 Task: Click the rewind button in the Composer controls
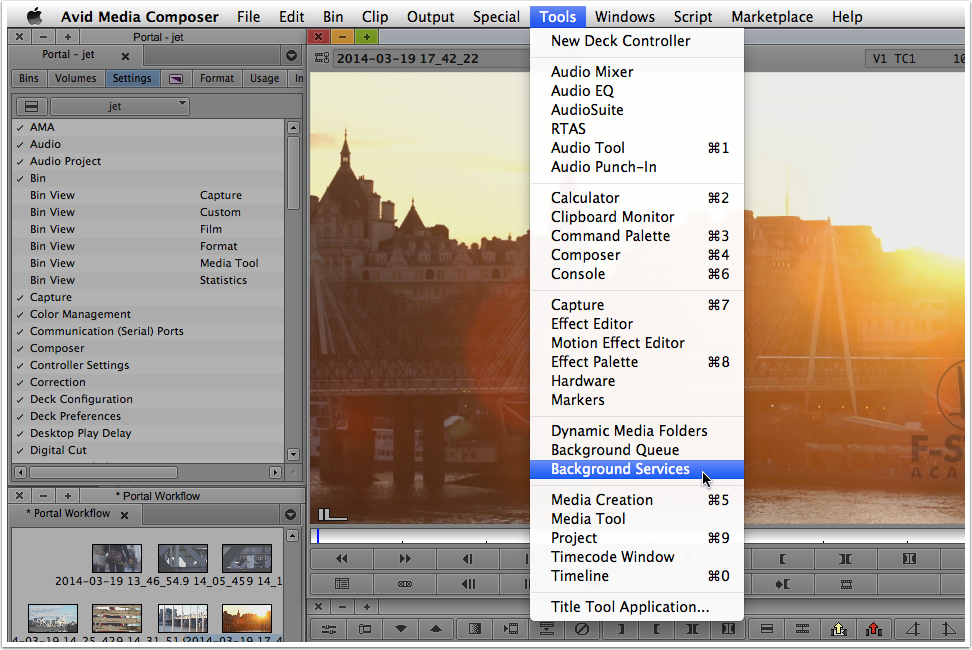pos(342,559)
